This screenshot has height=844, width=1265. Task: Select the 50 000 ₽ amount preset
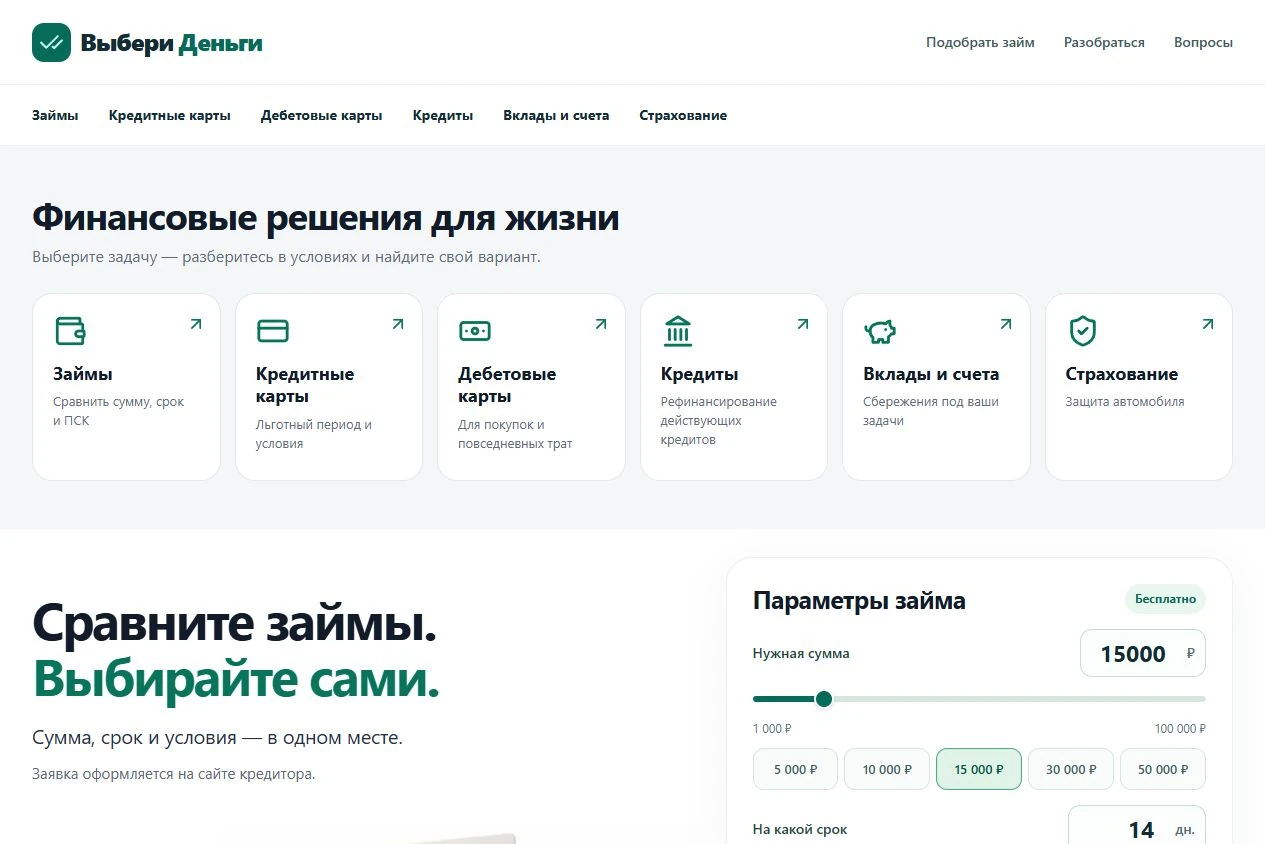1163,769
